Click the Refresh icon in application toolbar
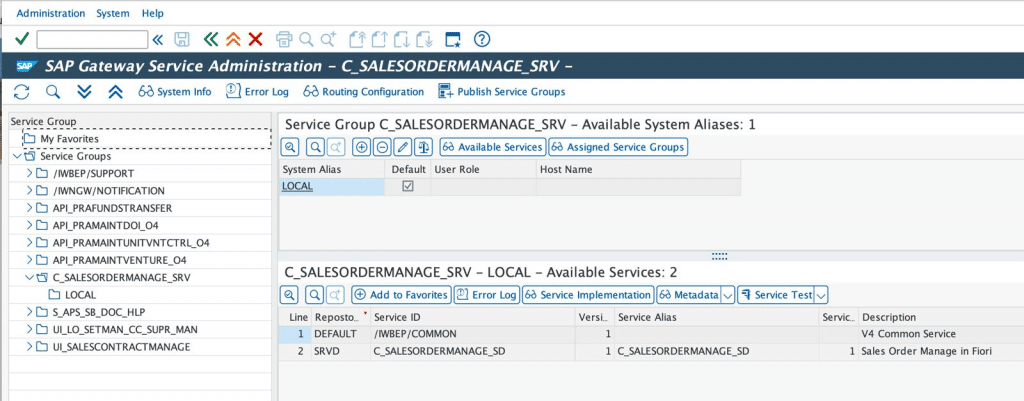Viewport: 1024px width, 401px height. (x=22, y=92)
